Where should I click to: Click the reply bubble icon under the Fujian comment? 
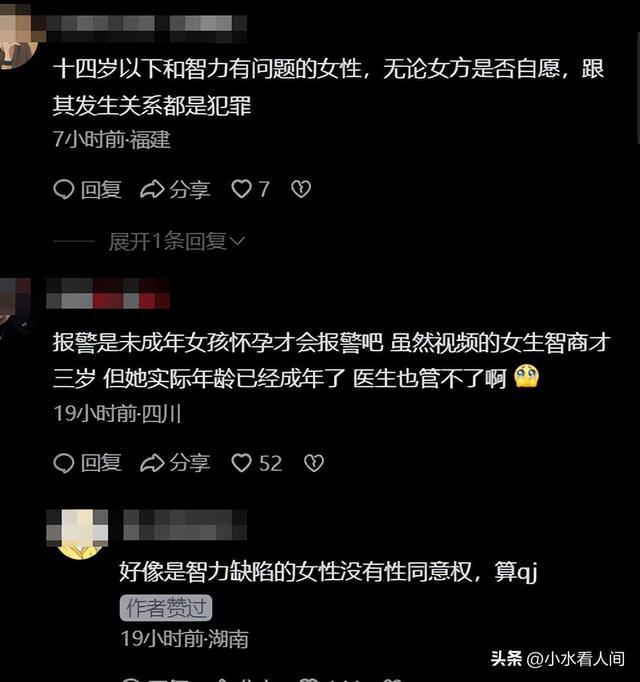(x=64, y=190)
